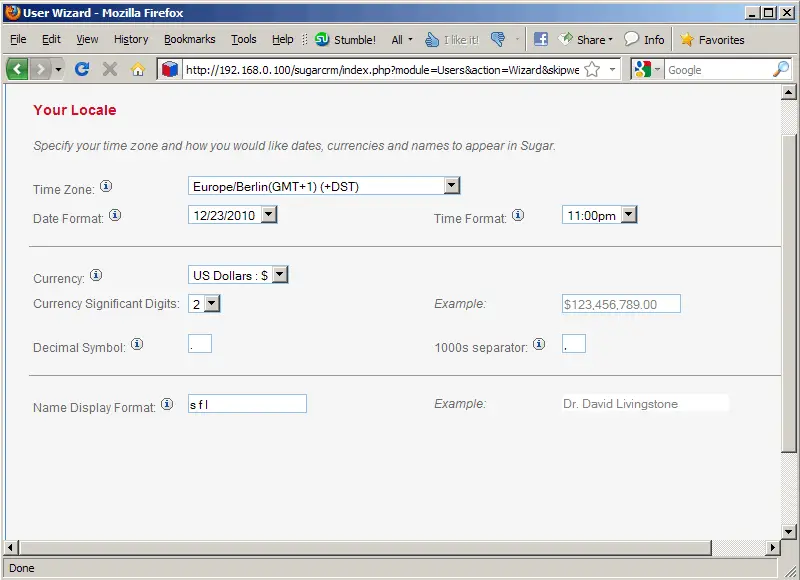The image size is (800, 580).
Task: Click the Facebook icon in the toolbar
Action: 541,39
